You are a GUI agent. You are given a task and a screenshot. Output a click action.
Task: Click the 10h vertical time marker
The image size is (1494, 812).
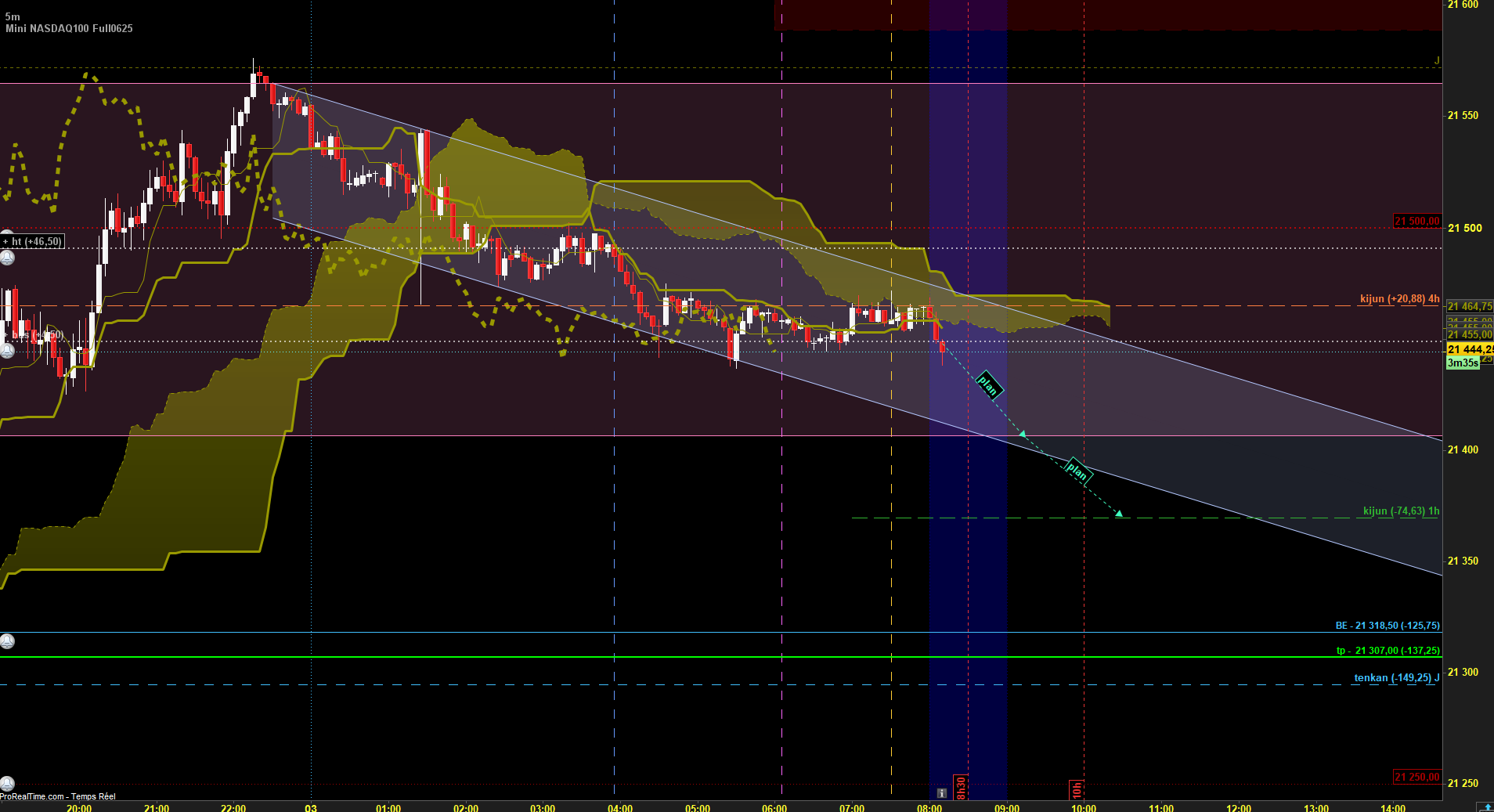click(x=1077, y=789)
